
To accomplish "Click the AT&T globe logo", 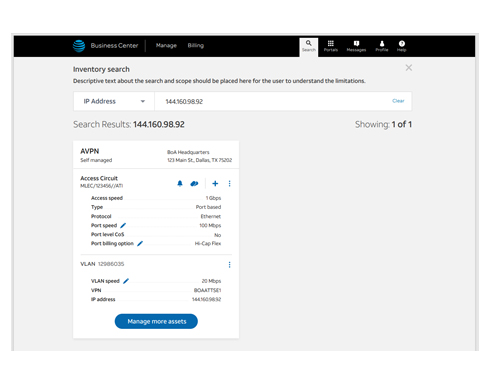I will coord(79,46).
